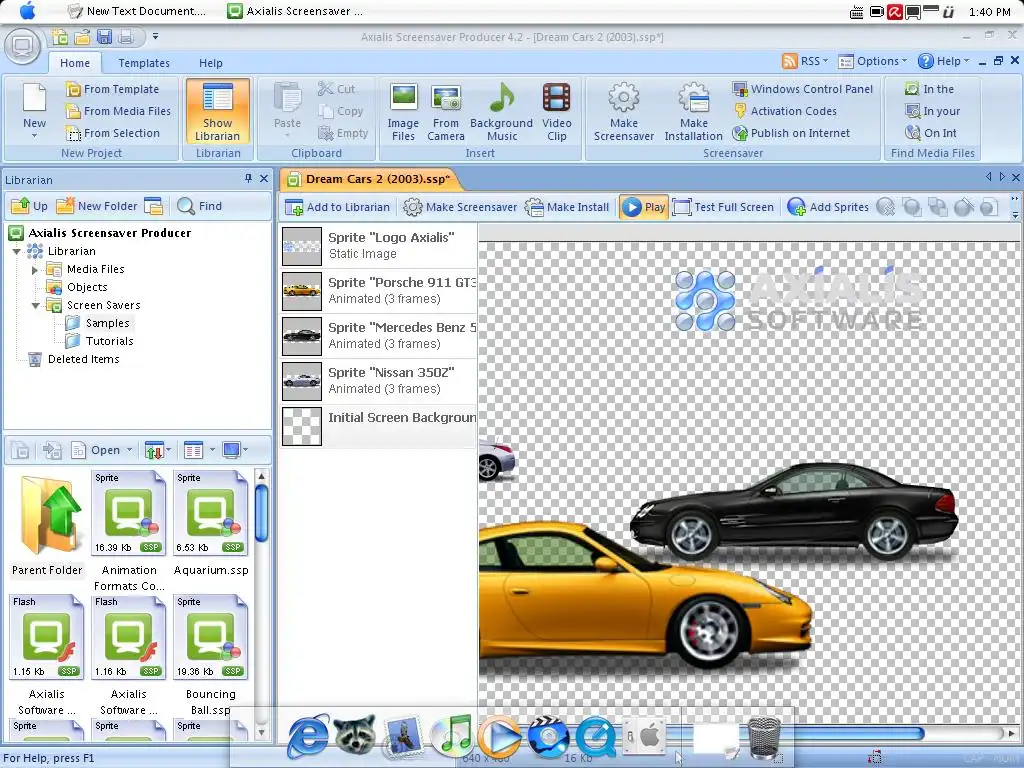
Task: Create project From Selection
Action: click(112, 133)
